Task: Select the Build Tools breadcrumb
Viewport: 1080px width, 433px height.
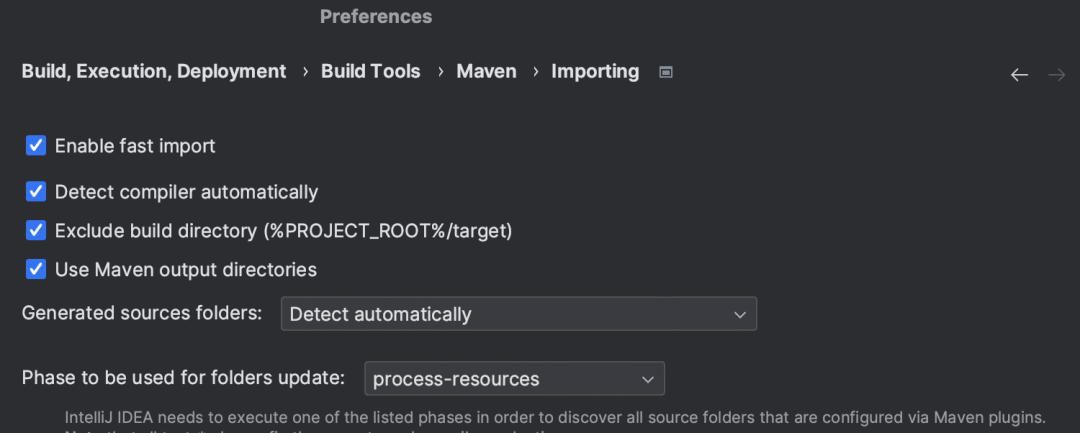Action: coord(371,72)
